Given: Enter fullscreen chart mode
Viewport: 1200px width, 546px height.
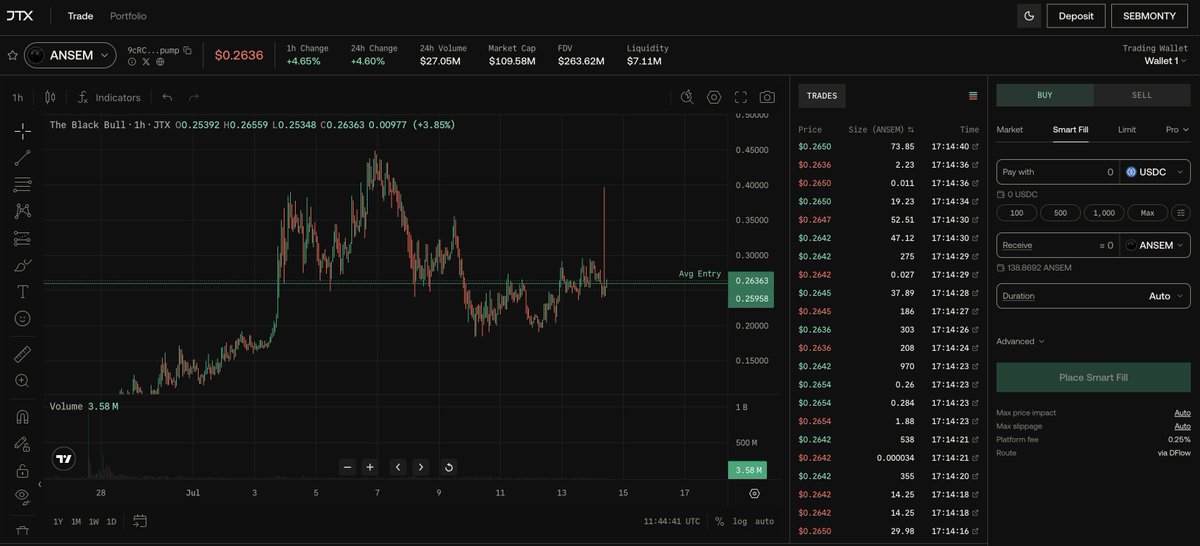Looking at the screenshot, I should point(741,97).
